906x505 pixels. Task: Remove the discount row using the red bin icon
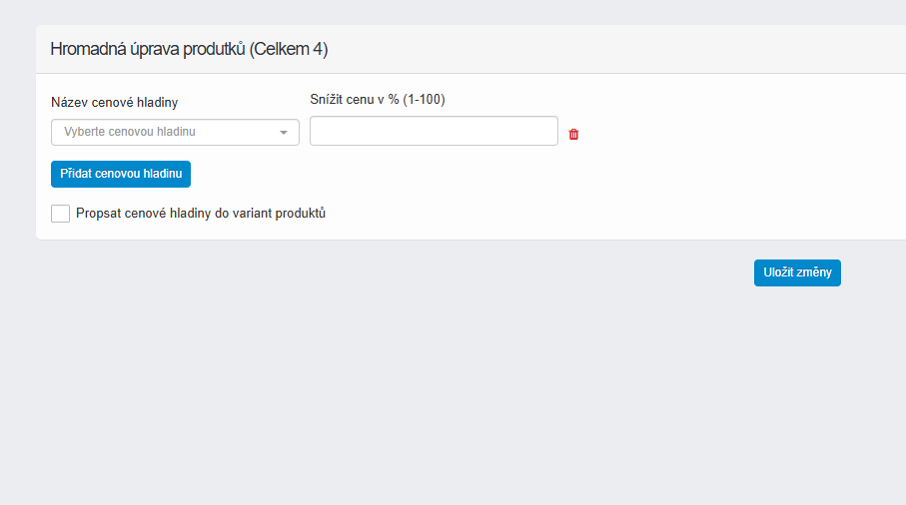pos(574,134)
